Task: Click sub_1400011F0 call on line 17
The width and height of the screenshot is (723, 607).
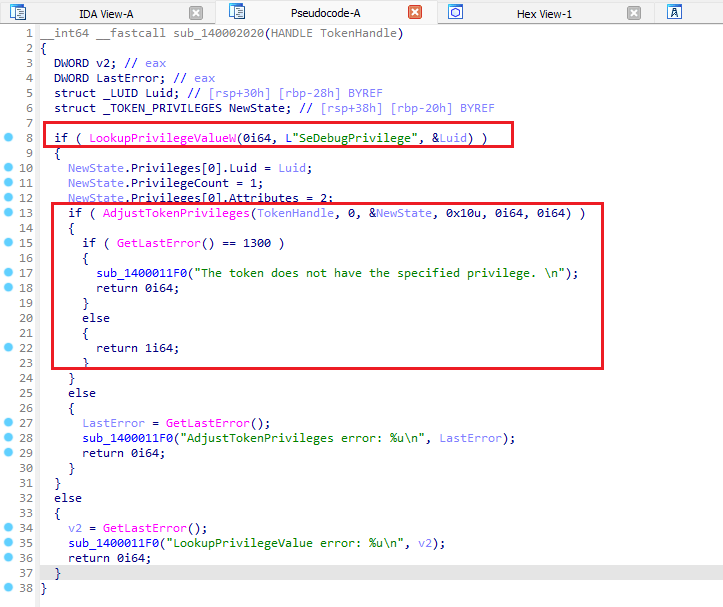Action: click(x=142, y=273)
